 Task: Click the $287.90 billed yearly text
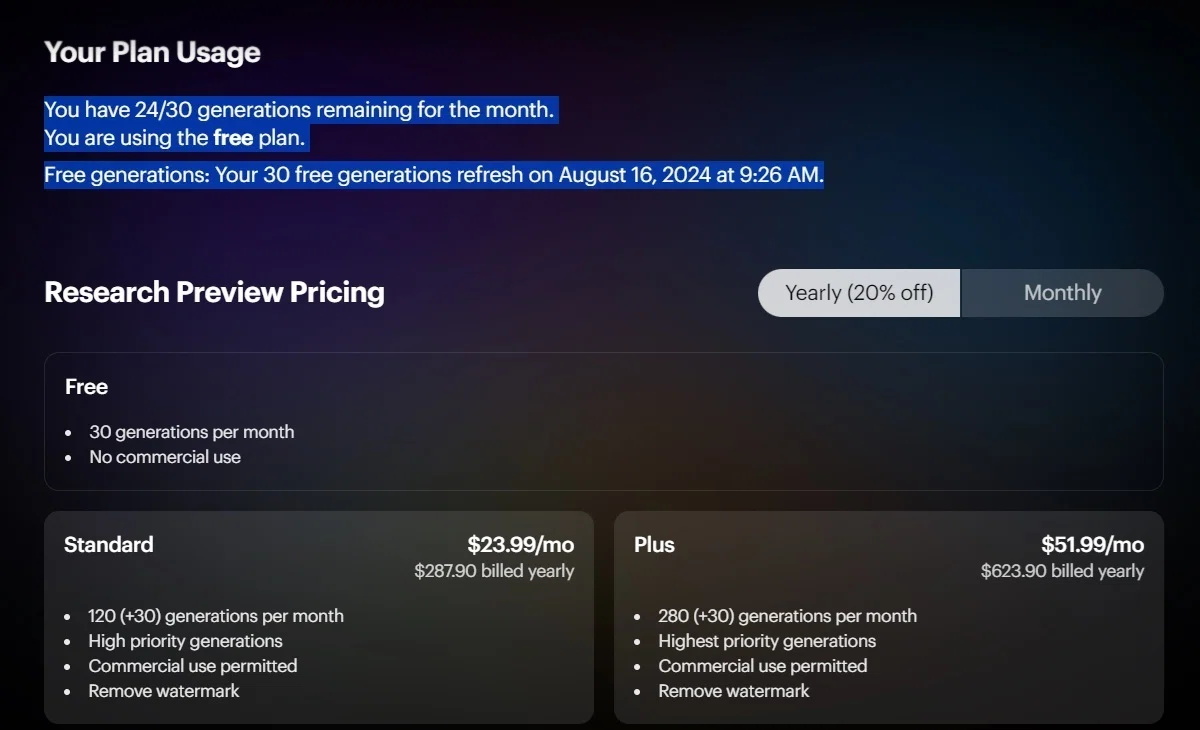click(494, 571)
